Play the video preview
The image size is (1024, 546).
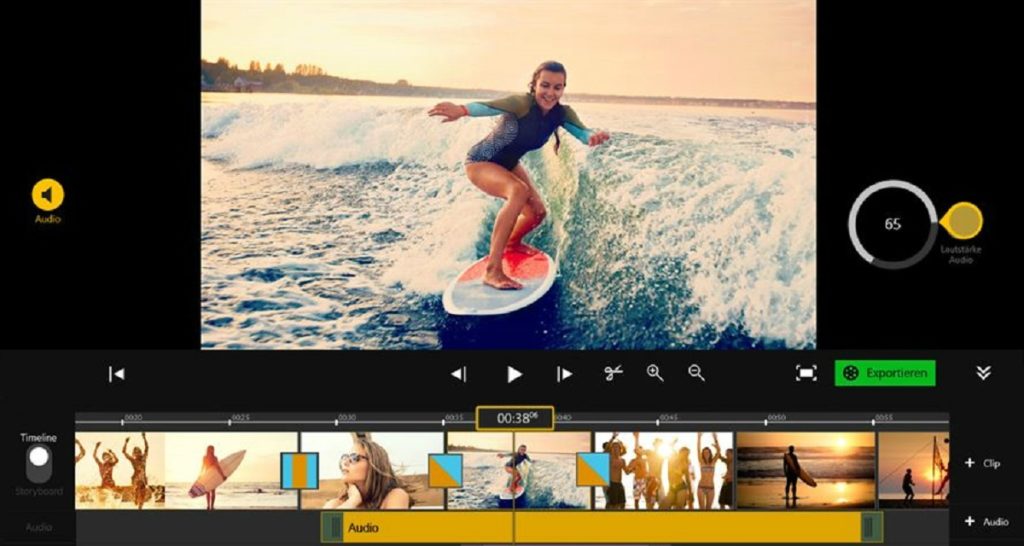[514, 374]
